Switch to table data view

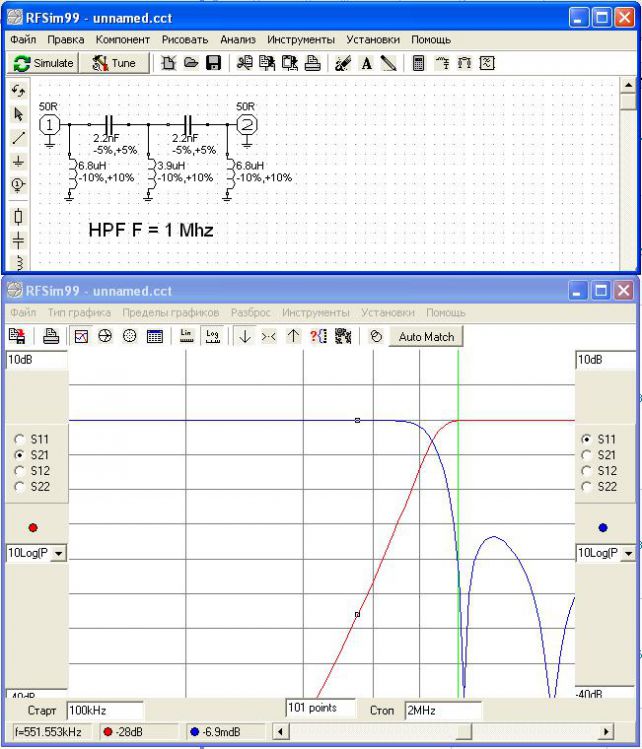click(x=155, y=336)
